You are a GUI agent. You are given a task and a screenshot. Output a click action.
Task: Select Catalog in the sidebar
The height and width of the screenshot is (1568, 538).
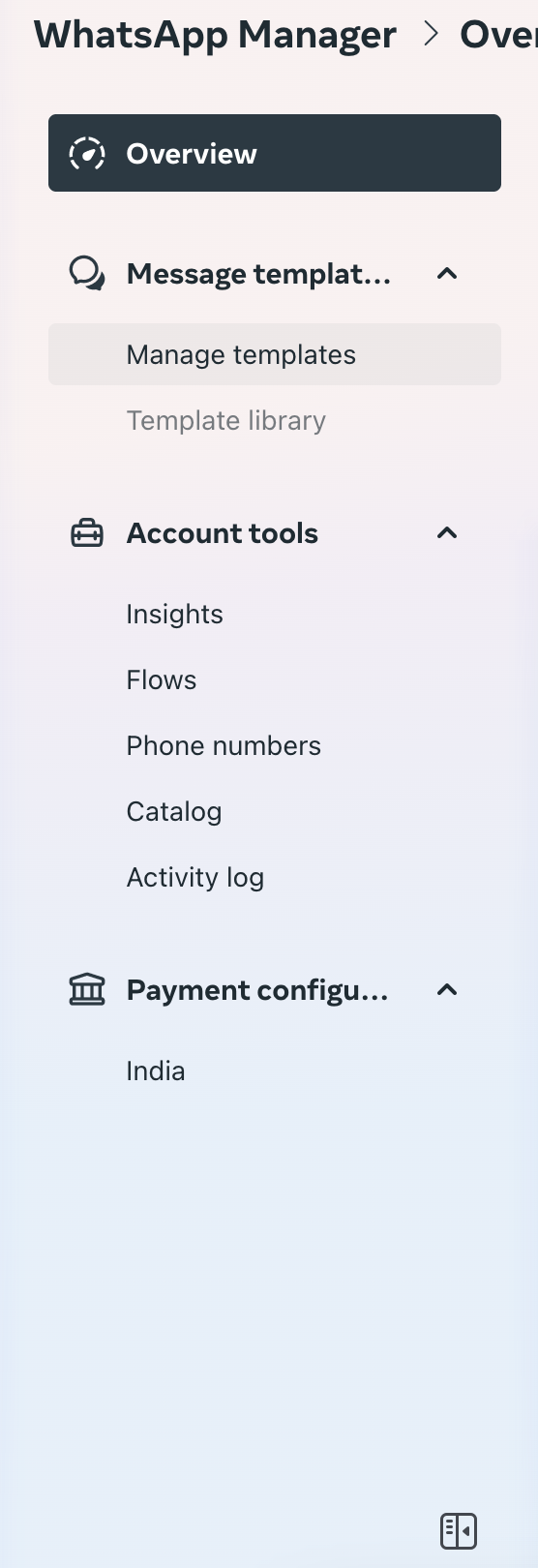tap(174, 812)
